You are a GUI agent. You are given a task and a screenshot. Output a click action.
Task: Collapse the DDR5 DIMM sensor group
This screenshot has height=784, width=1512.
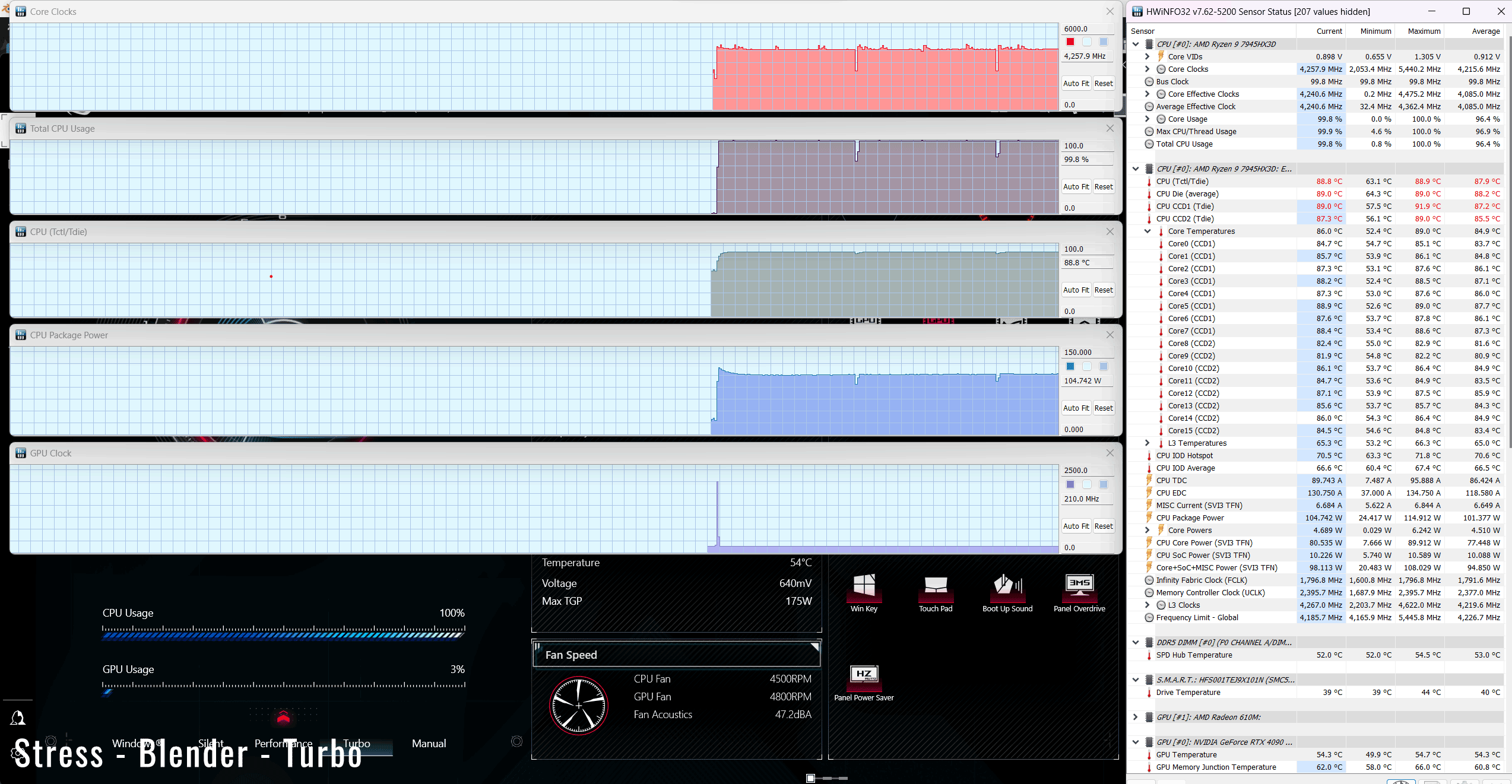1136,642
